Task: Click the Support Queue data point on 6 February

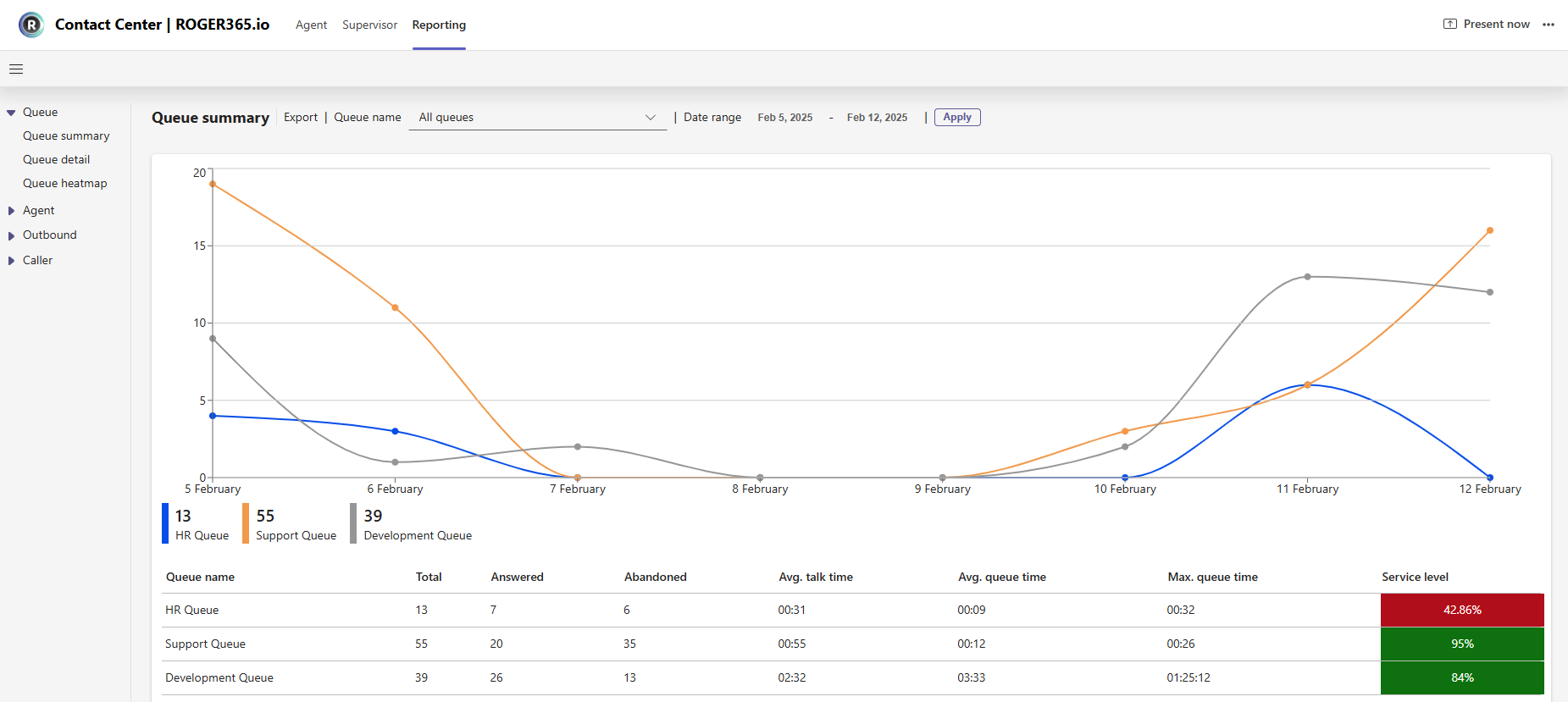Action: point(395,307)
